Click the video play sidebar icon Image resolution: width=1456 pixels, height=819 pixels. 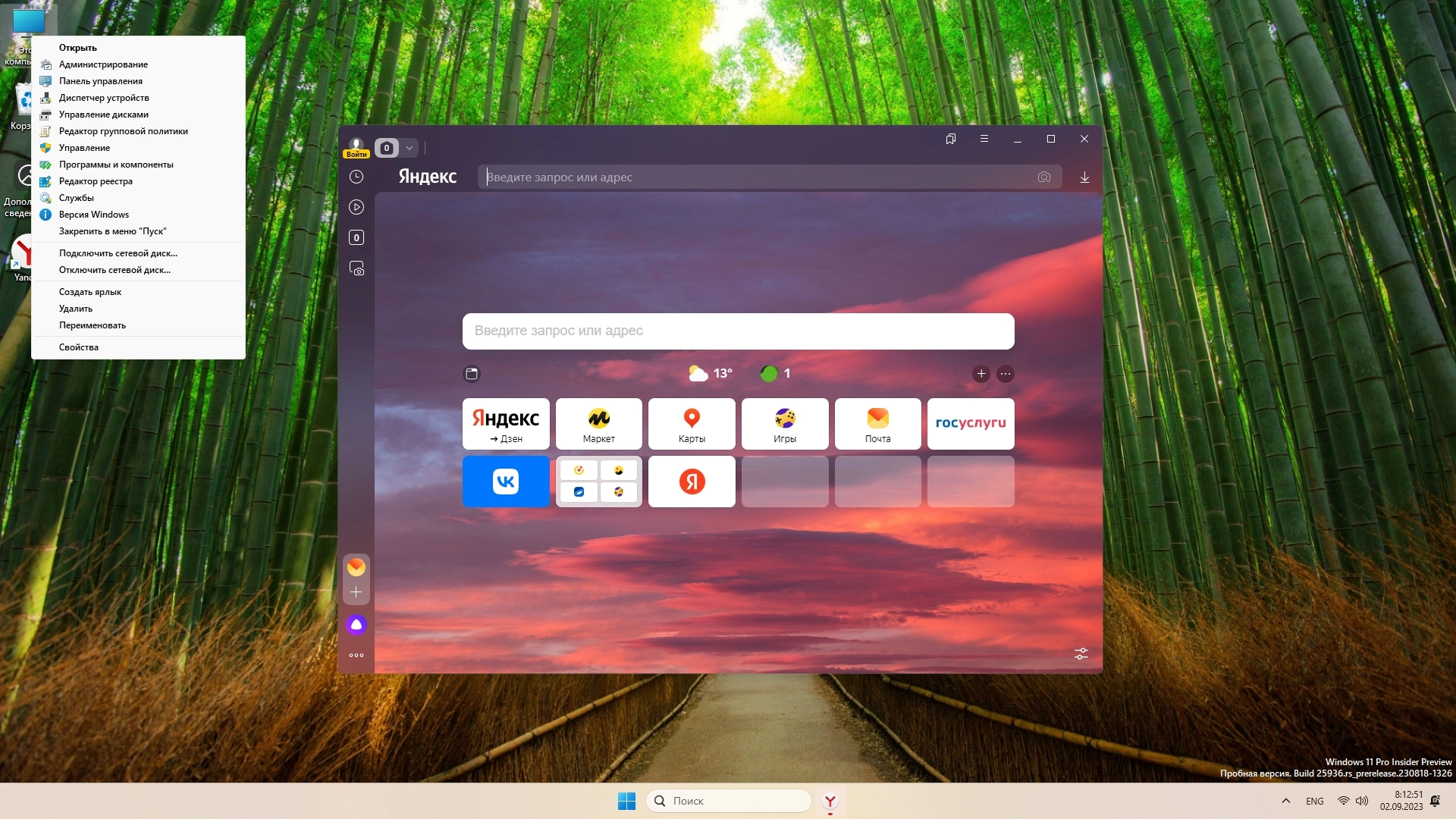356,207
